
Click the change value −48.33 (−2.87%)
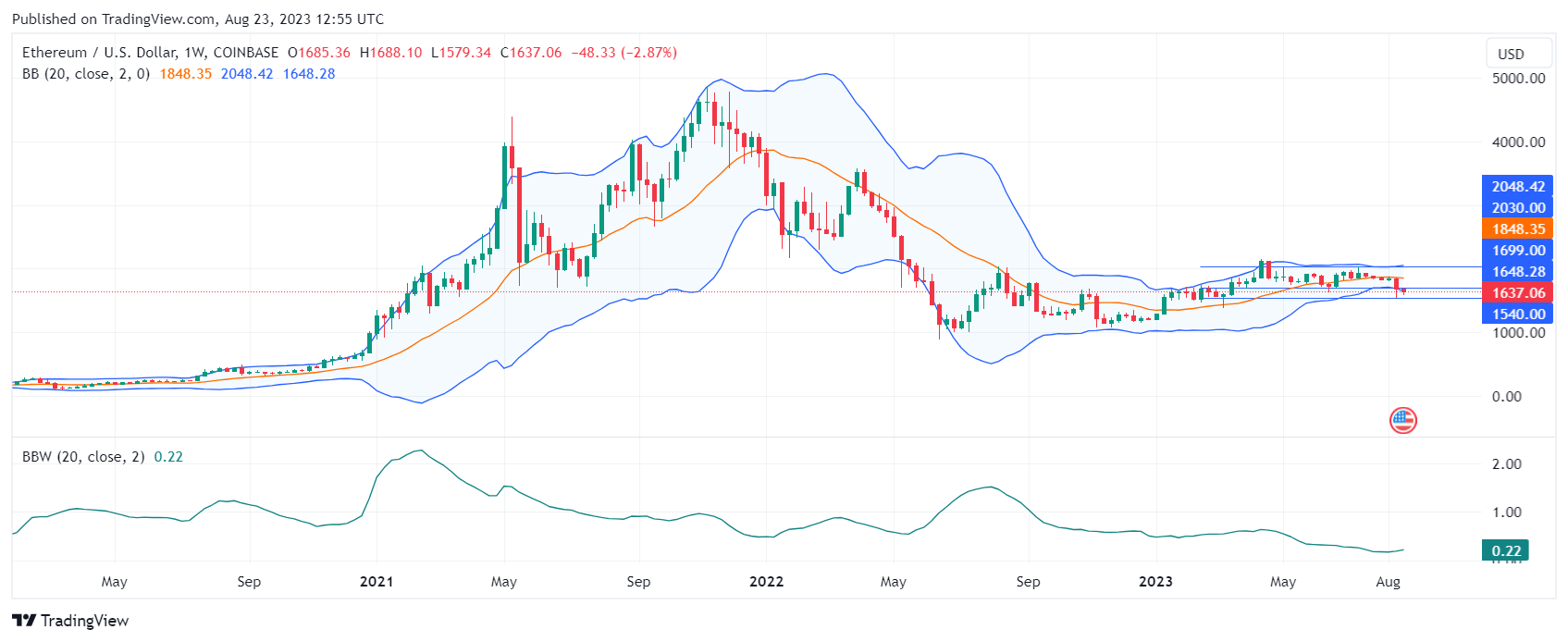click(624, 53)
